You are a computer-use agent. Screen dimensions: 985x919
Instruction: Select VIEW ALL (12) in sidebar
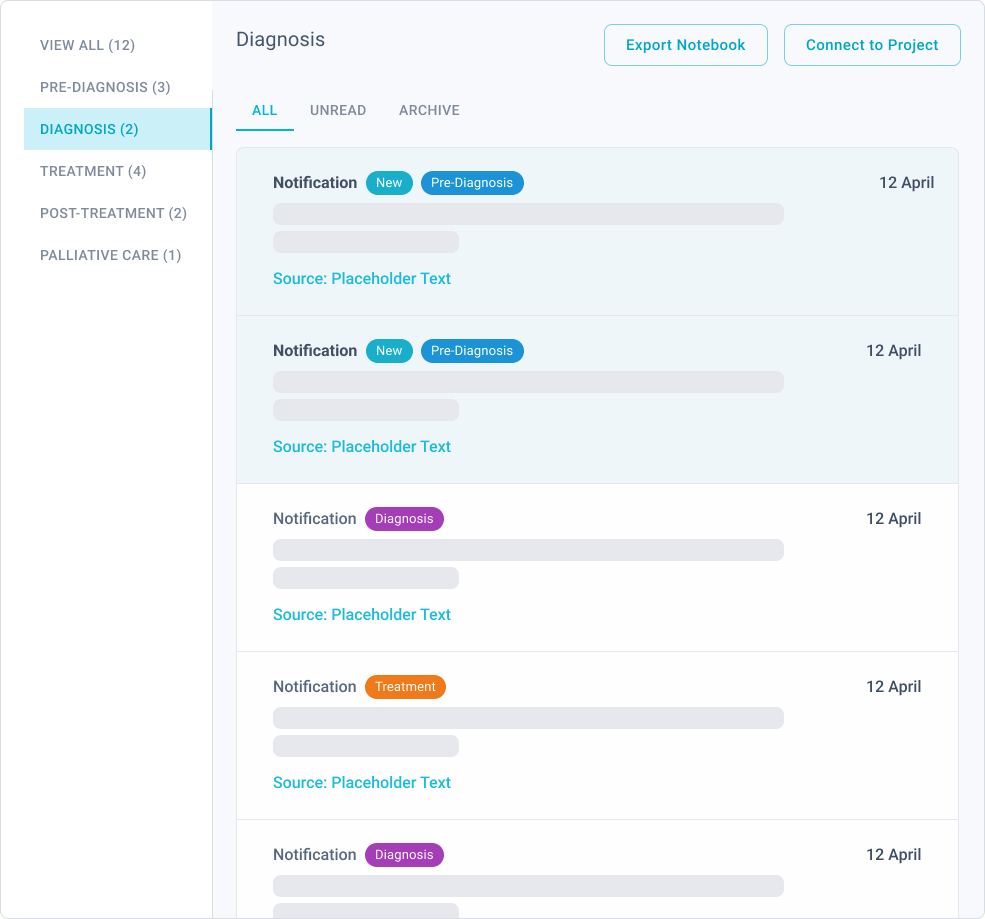(x=87, y=45)
